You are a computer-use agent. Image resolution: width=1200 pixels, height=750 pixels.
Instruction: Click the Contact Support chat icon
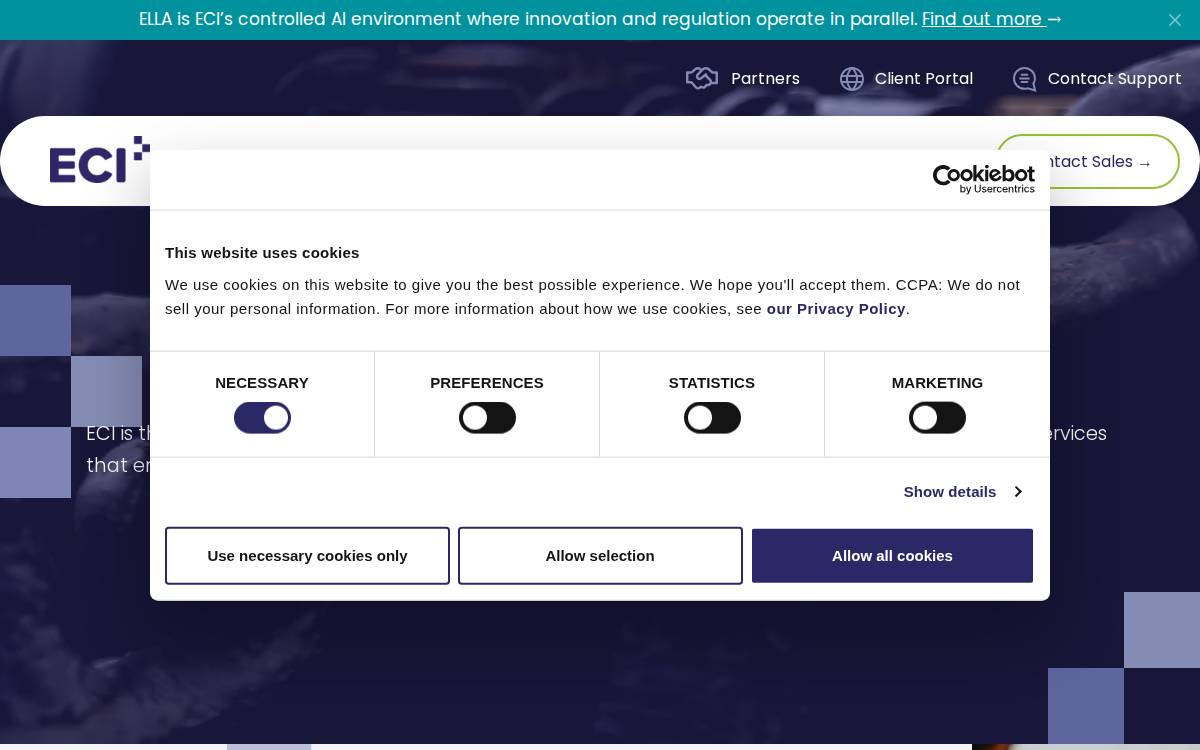1025,79
